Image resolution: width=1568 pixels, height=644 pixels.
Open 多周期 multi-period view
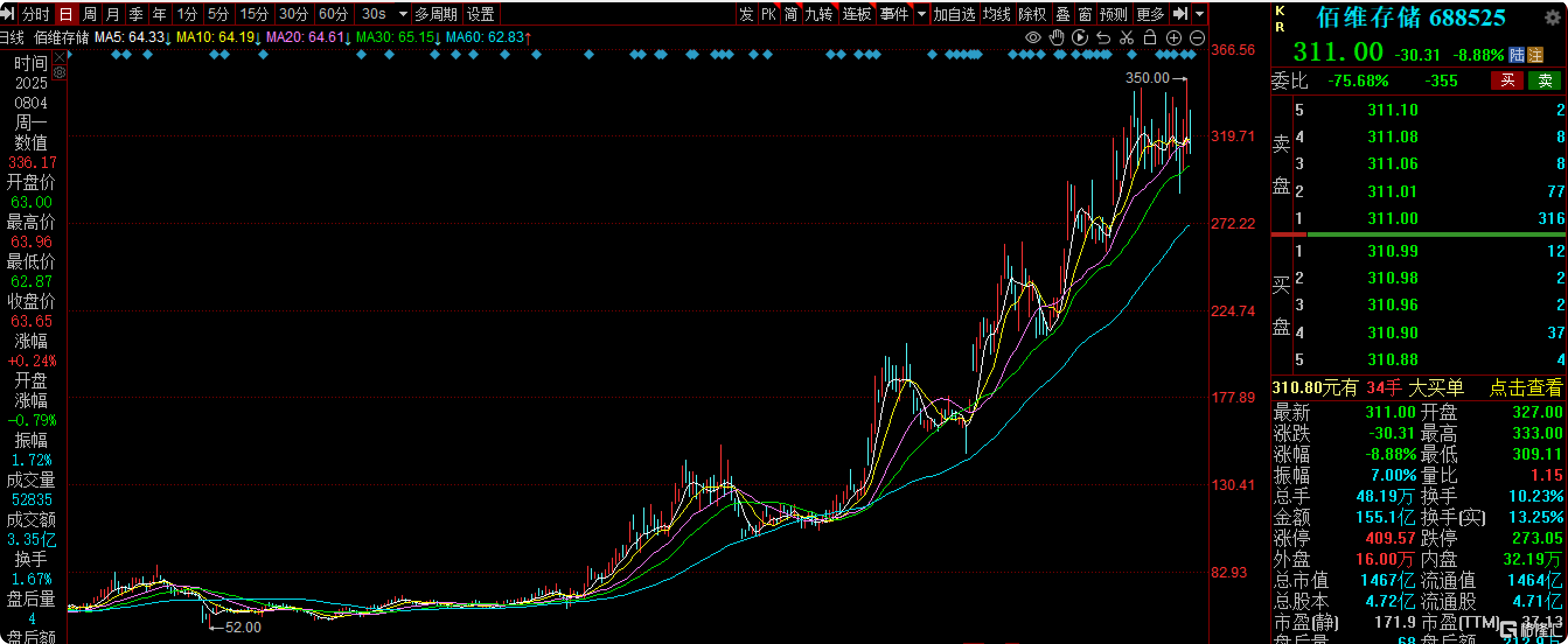point(436,13)
